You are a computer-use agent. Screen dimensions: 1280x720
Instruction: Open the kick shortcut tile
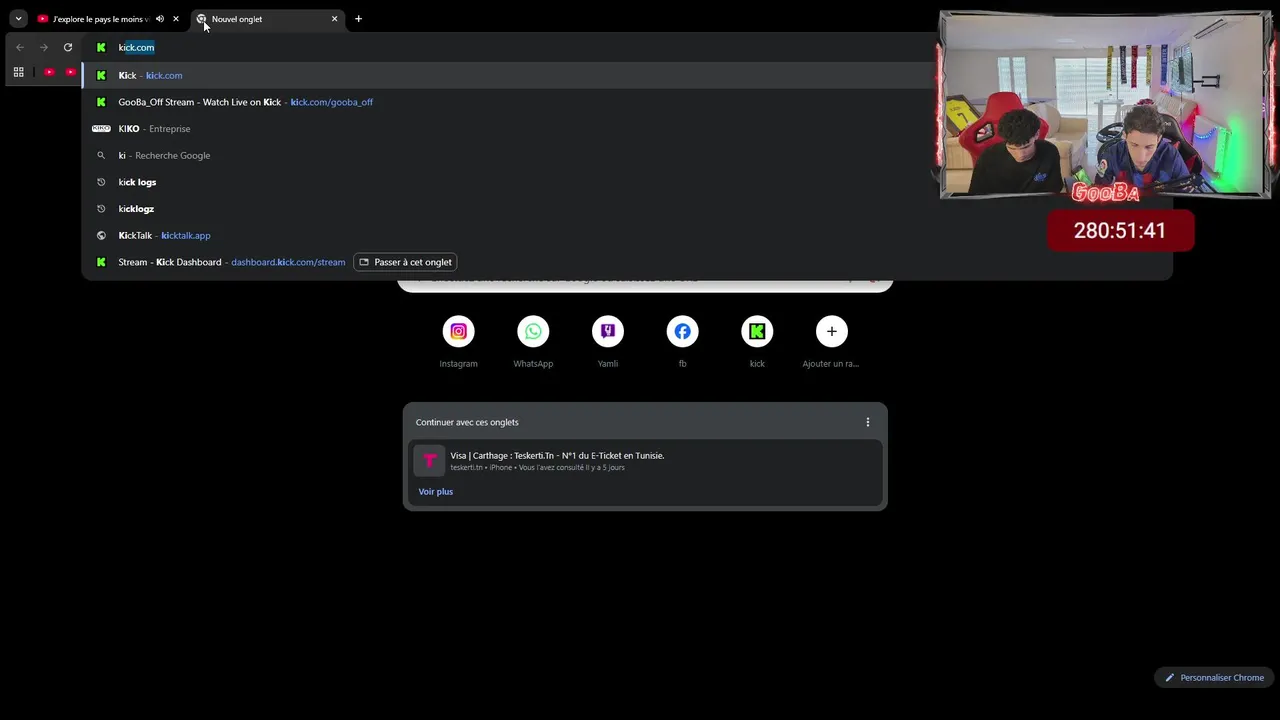pos(757,341)
